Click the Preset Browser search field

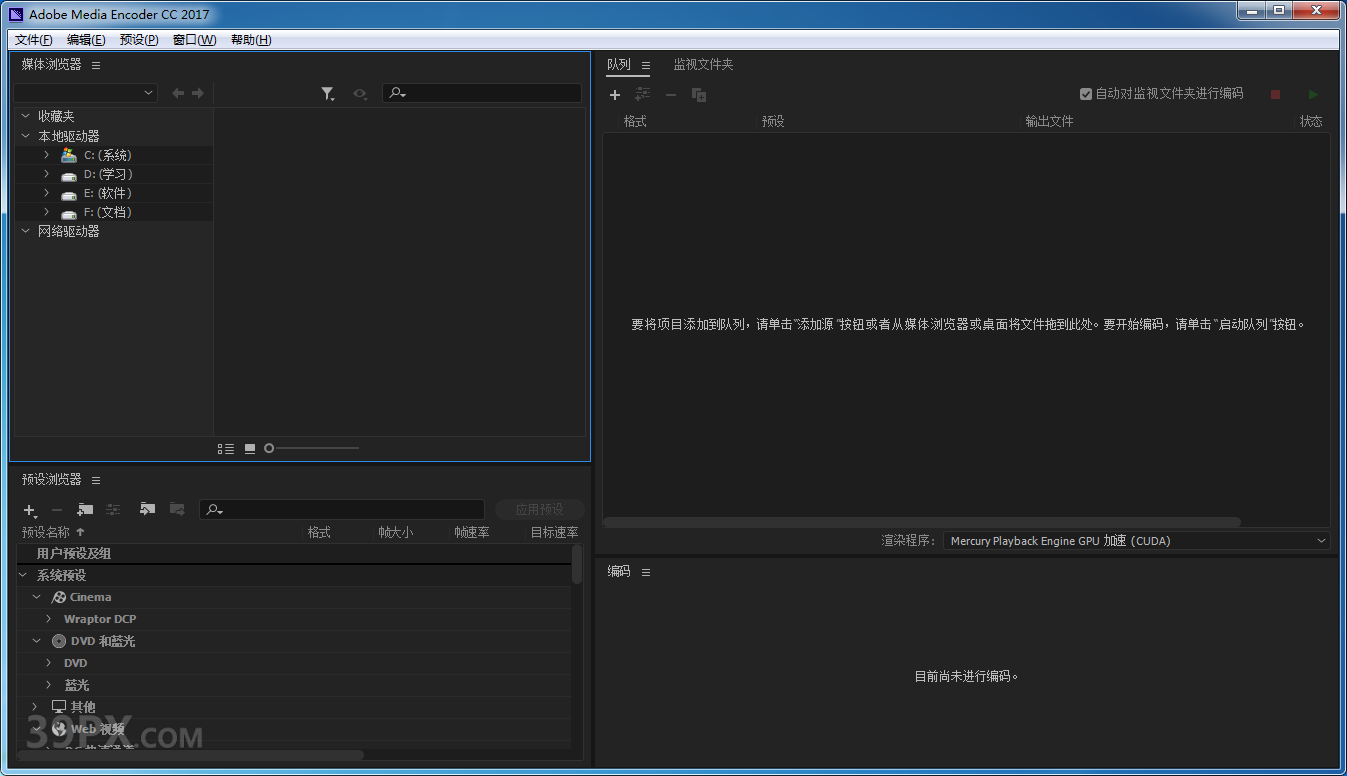tap(342, 510)
